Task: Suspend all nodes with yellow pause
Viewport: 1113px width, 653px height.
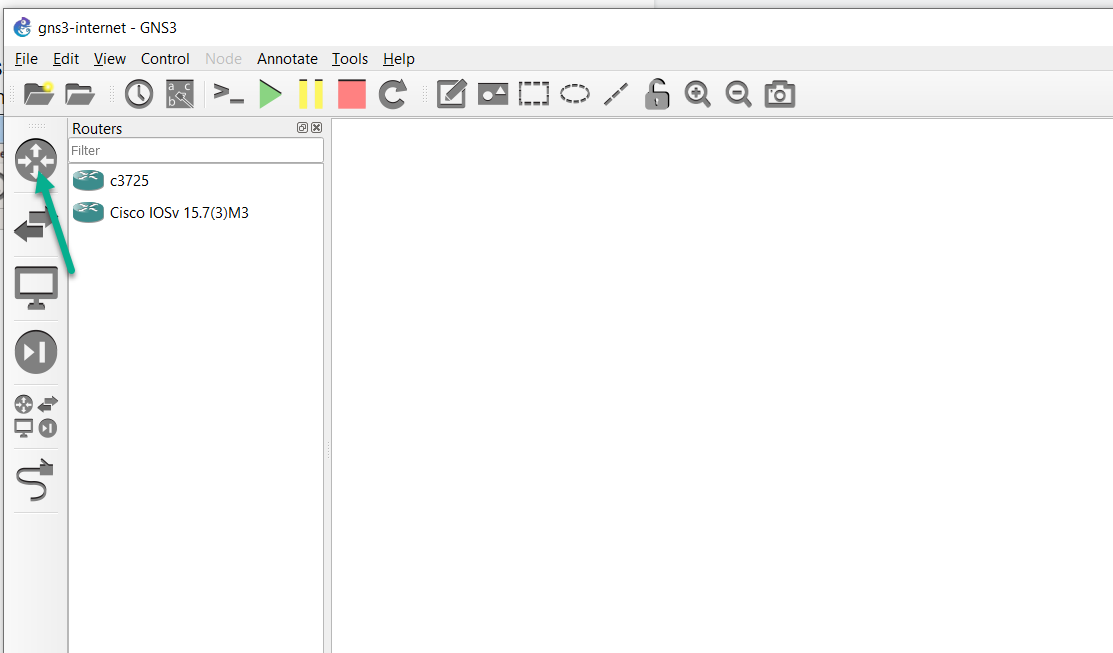Action: (x=311, y=94)
